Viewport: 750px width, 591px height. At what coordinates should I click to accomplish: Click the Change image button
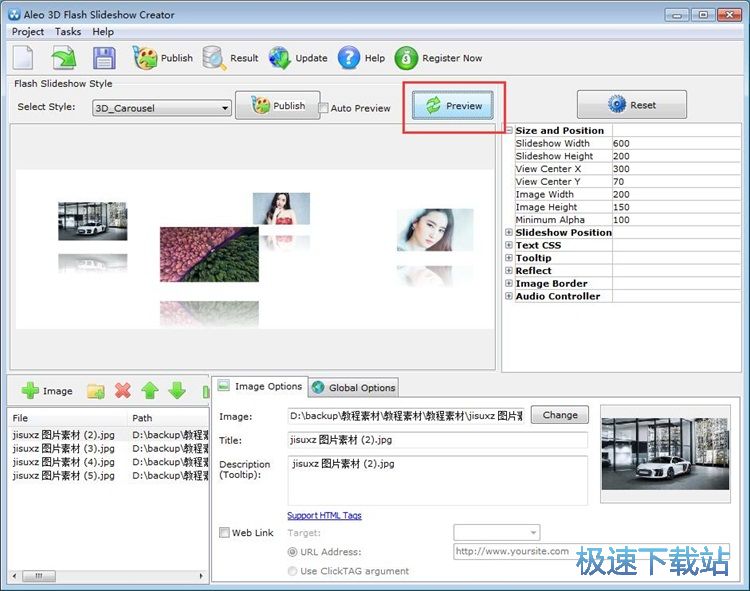[560, 415]
